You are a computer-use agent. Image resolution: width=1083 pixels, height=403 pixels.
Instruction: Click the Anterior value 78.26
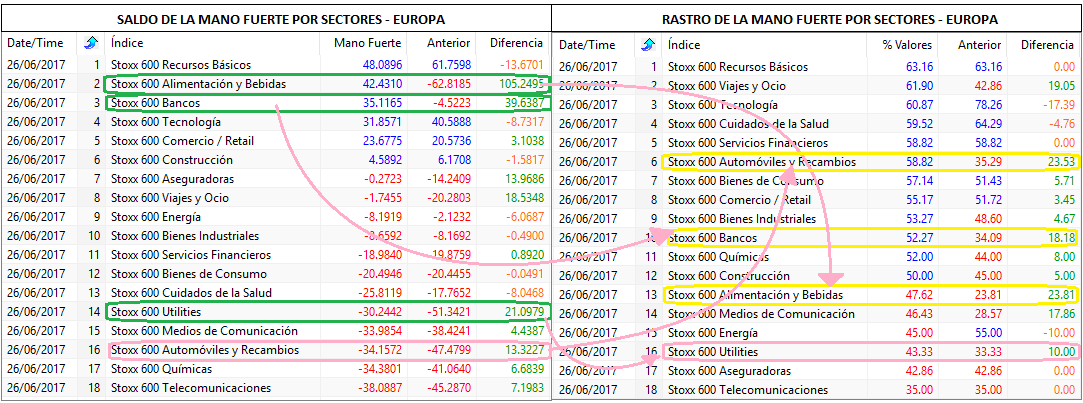[987, 105]
